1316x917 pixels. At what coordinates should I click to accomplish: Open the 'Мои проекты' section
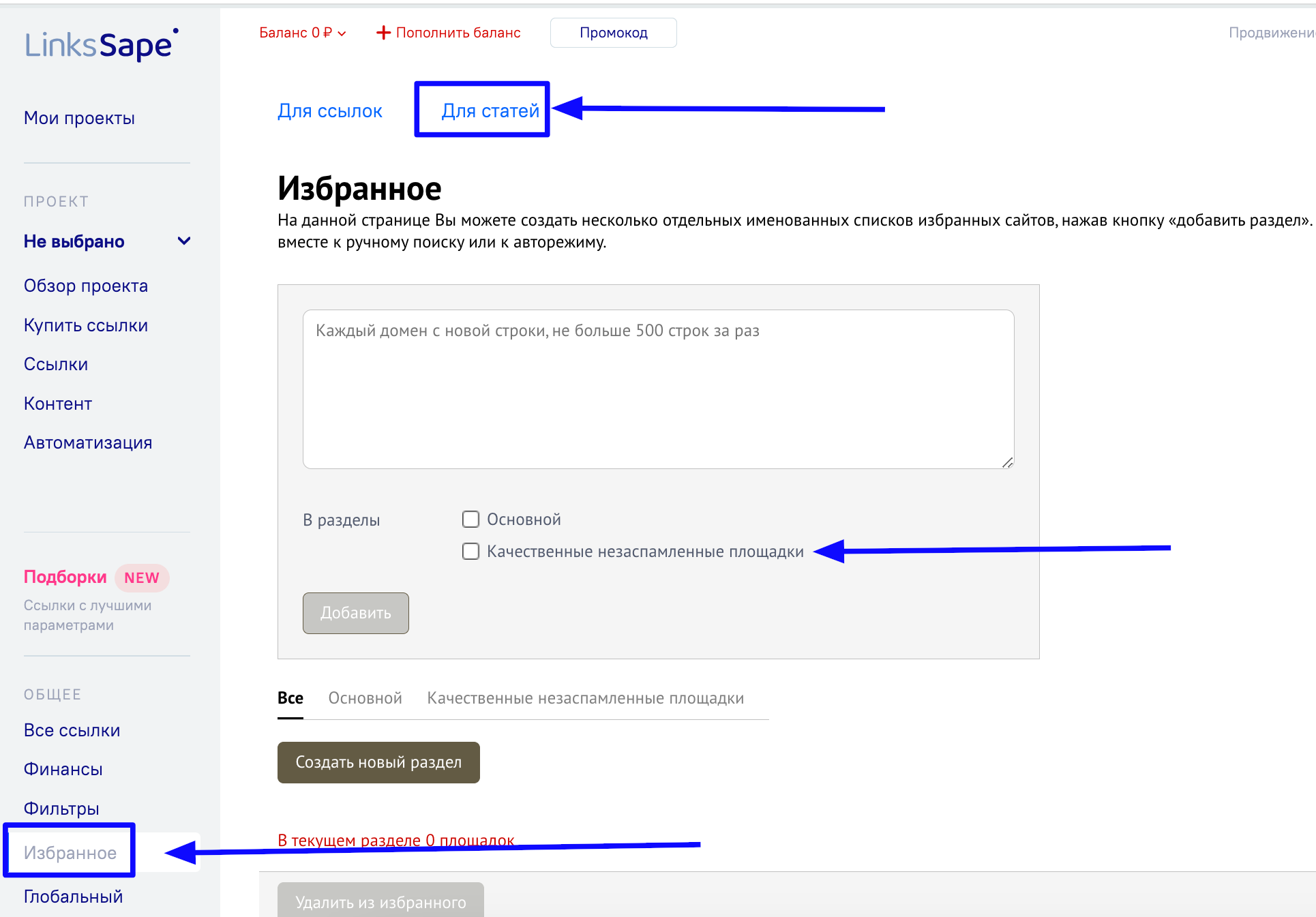coord(78,117)
